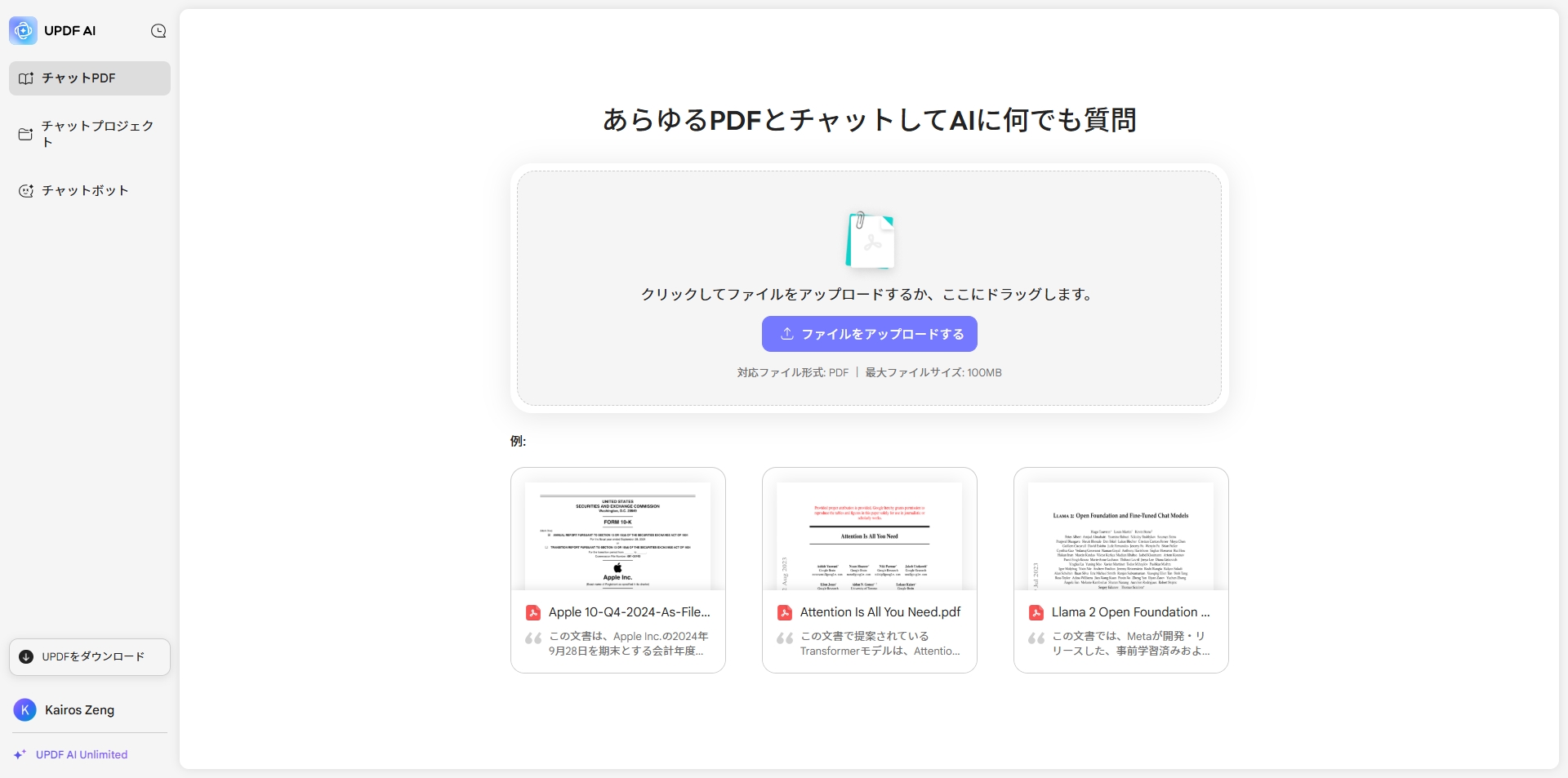Click the sparkle icon beside UPDF AI Unlimited
This screenshot has height=778, width=1568.
tap(20, 755)
